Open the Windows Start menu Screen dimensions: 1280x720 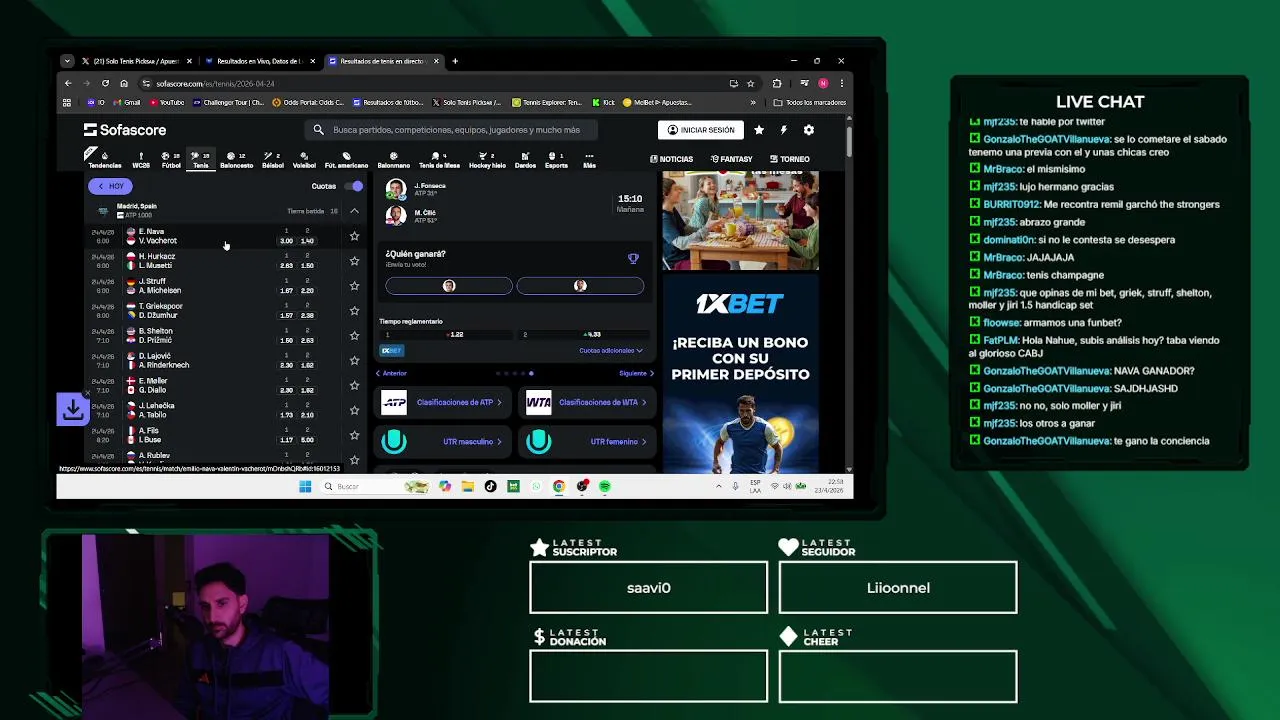click(305, 486)
